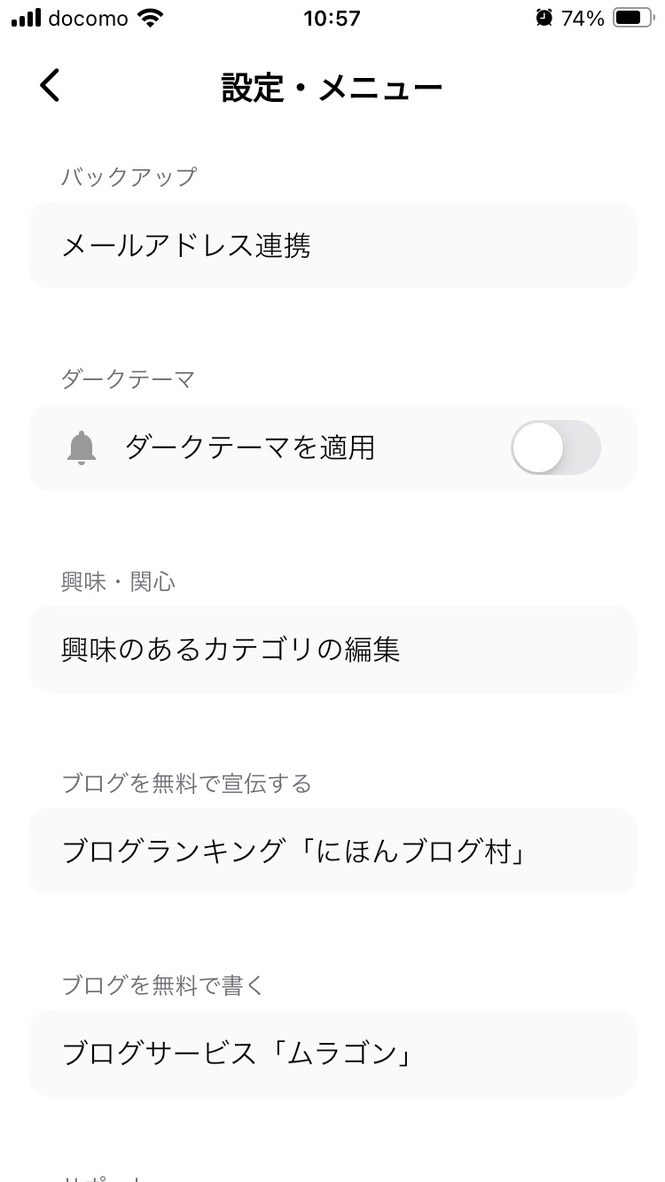Tap the ブログを無料で書く section header
Image resolution: width=665 pixels, height=1182 pixels.
pos(163,985)
